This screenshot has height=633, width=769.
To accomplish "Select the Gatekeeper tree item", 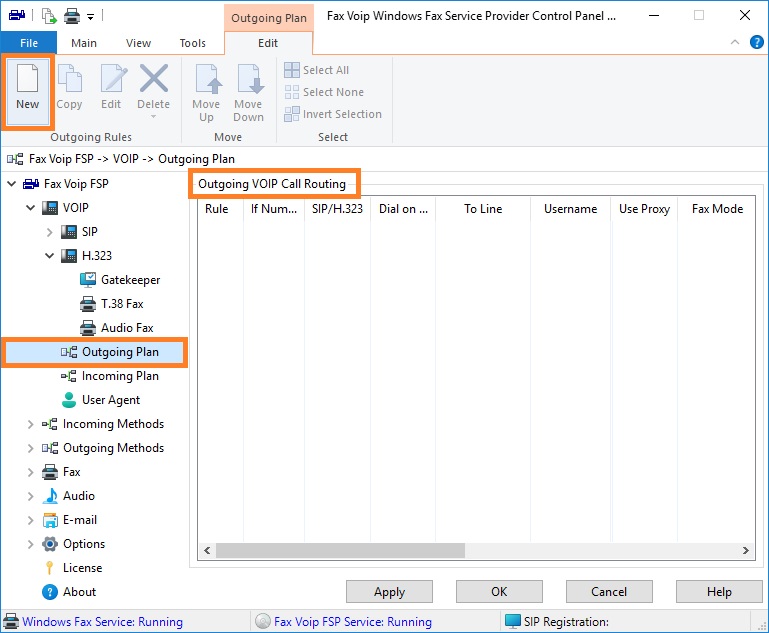I will coord(120,280).
